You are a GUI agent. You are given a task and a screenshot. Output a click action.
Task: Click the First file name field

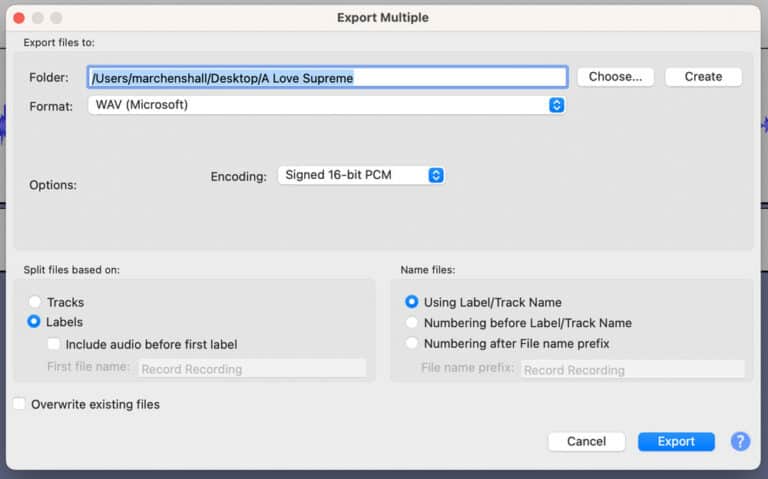[252, 368]
